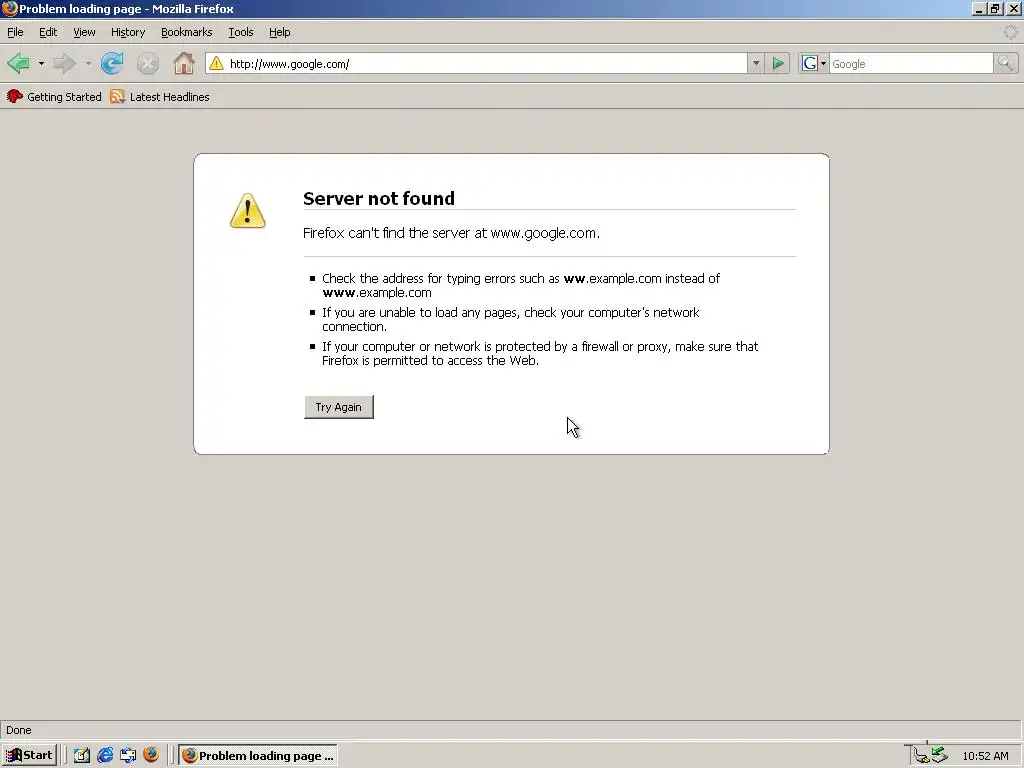Viewport: 1024px width, 768px height.
Task: Go to the Home page icon
Action: point(184,63)
